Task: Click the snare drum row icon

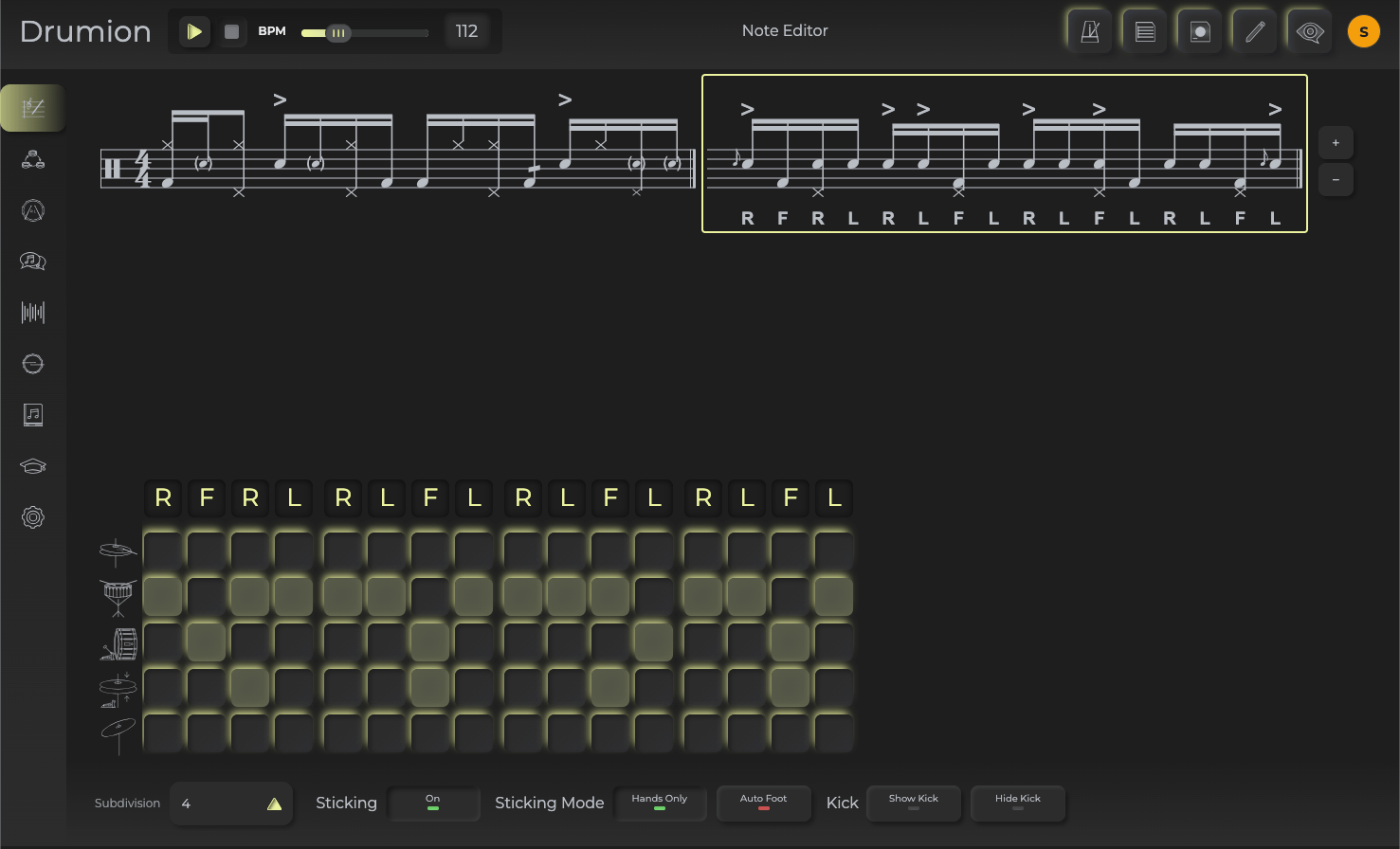Action: (x=118, y=597)
